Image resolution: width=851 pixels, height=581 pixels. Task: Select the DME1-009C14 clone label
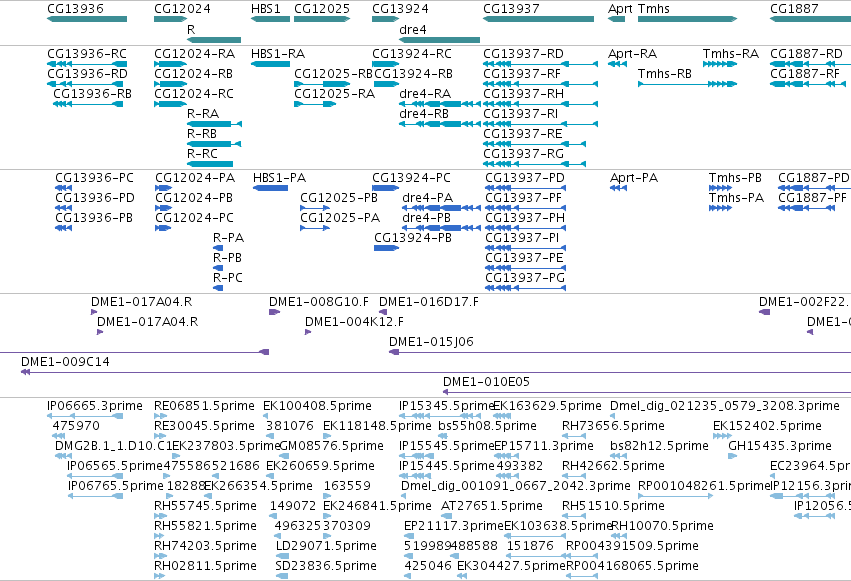(x=65, y=362)
